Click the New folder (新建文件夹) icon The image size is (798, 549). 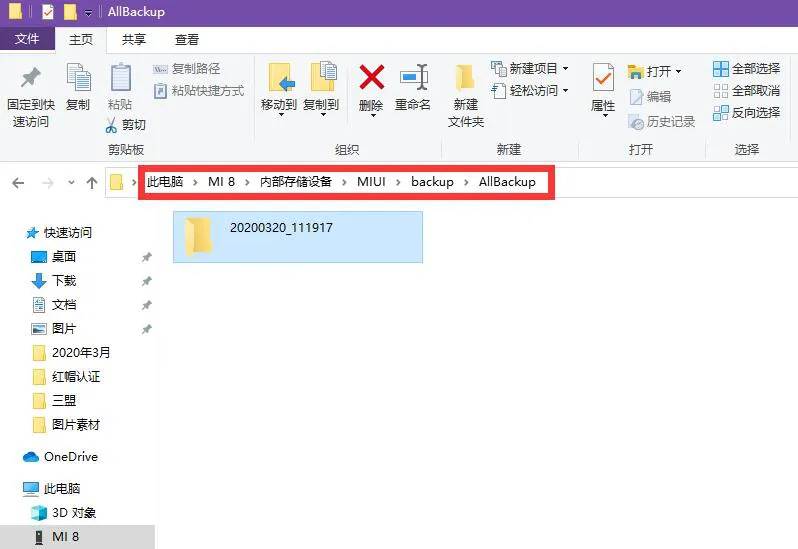click(465, 77)
